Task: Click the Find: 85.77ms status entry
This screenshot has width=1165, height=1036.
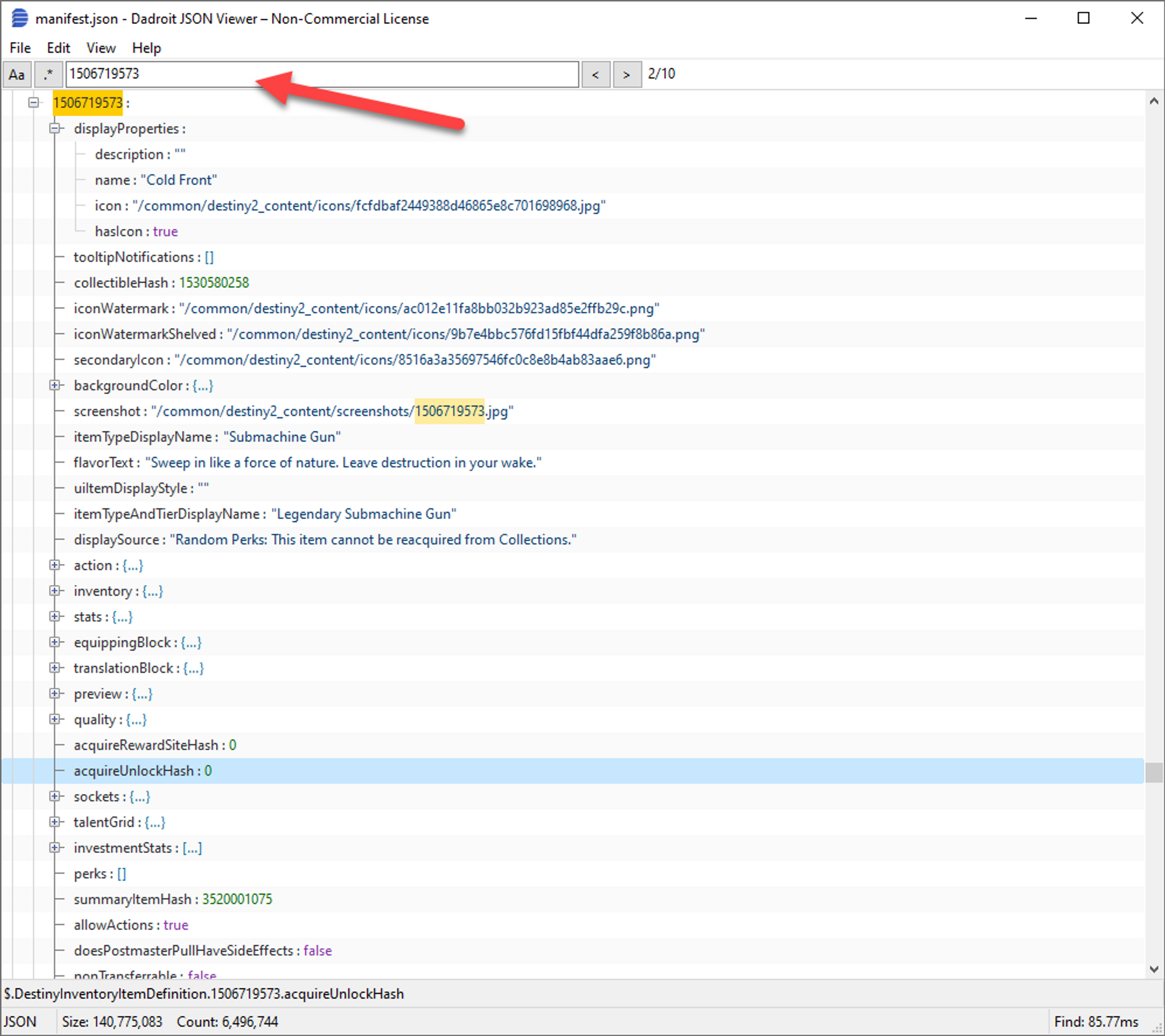Action: (x=1096, y=1021)
